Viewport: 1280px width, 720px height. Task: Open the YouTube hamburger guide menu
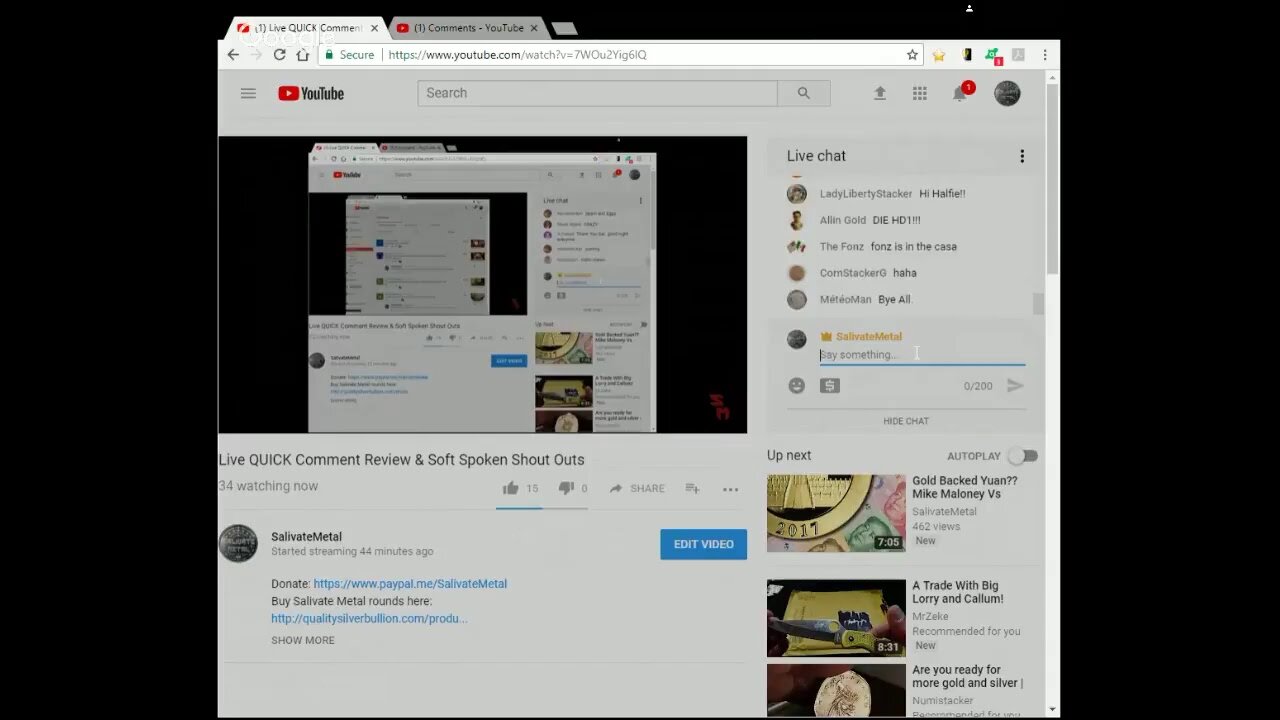(x=248, y=93)
